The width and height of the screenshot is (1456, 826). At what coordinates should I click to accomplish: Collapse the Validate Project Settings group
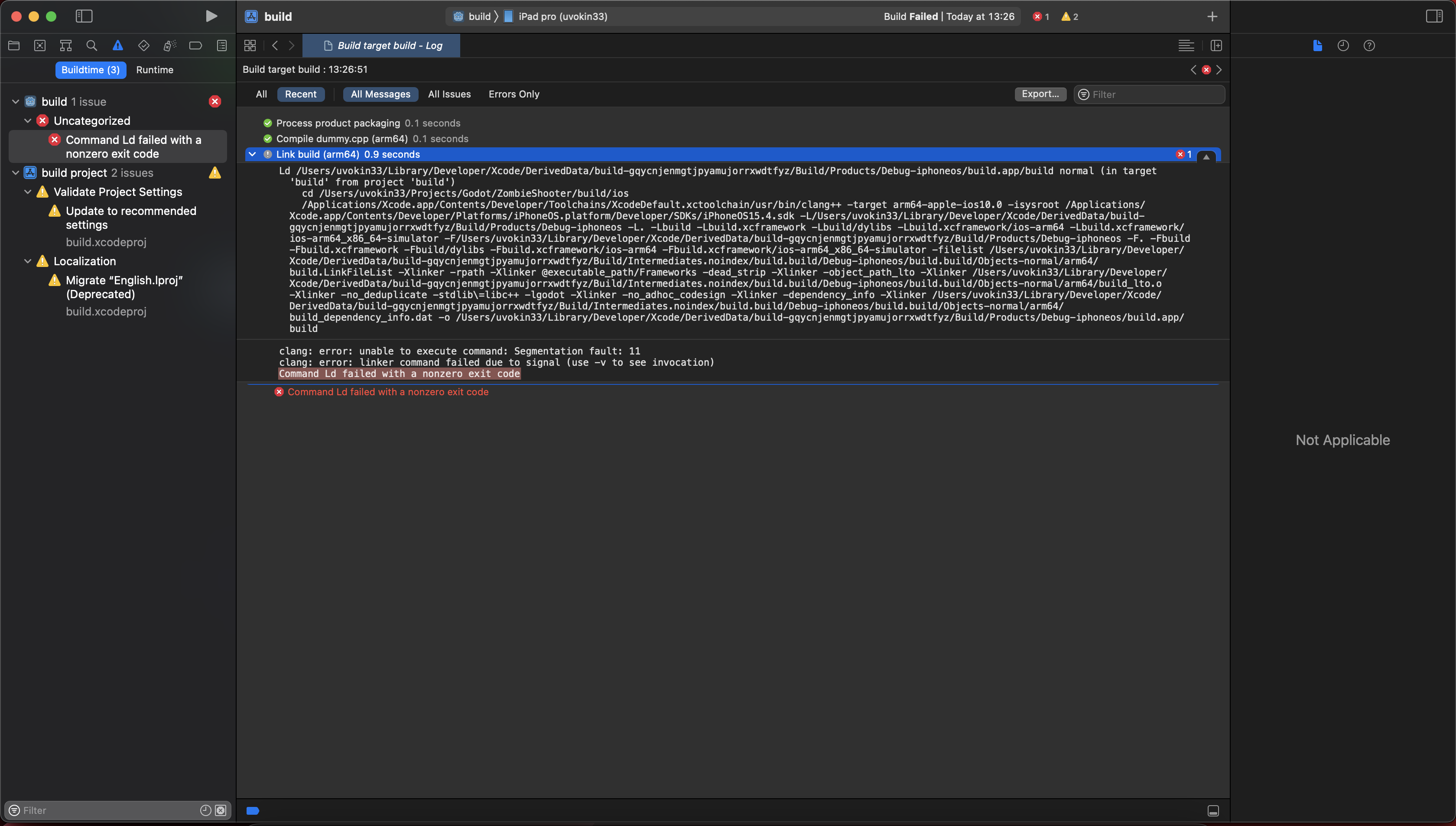click(x=27, y=192)
